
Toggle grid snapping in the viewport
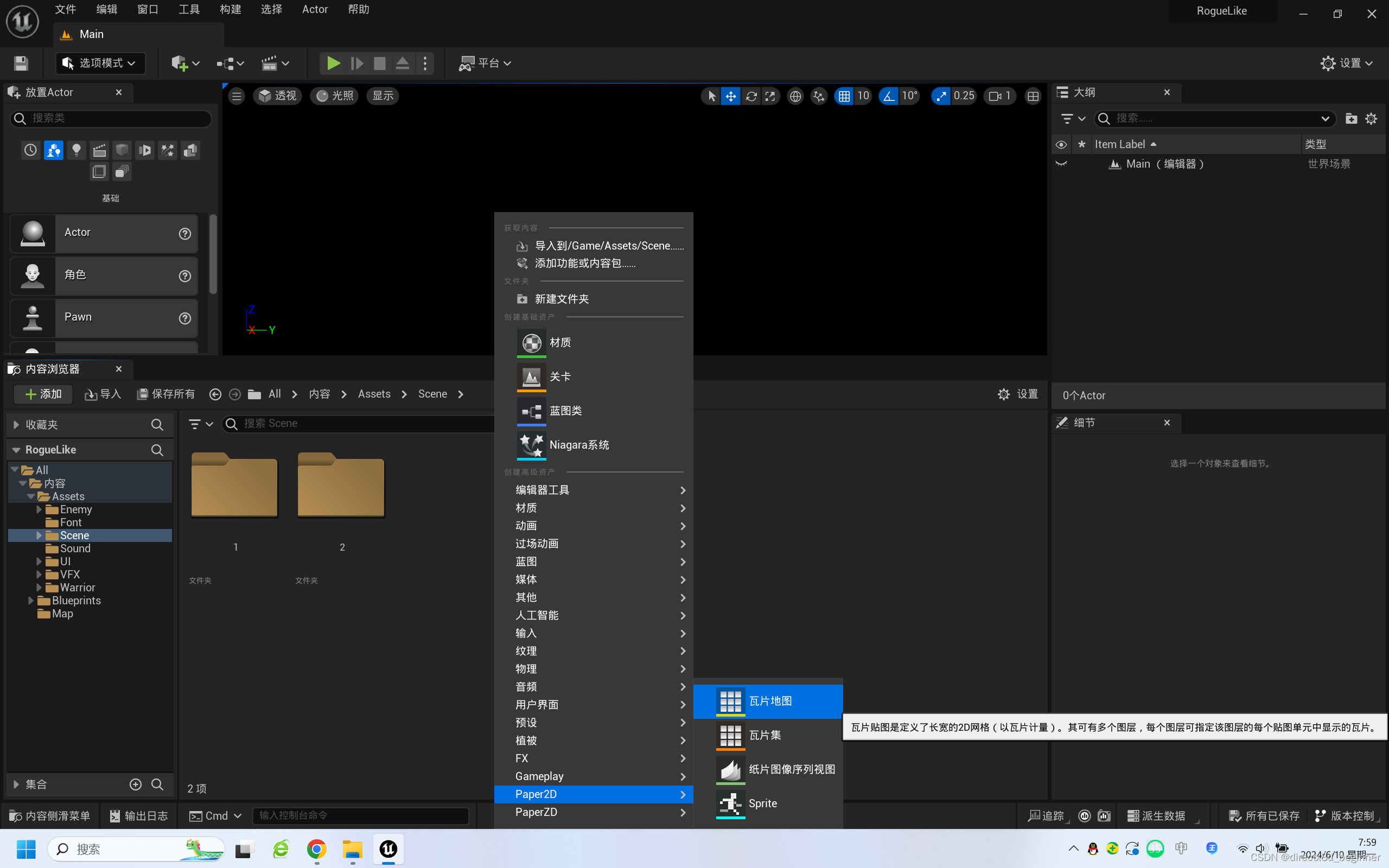844,97
